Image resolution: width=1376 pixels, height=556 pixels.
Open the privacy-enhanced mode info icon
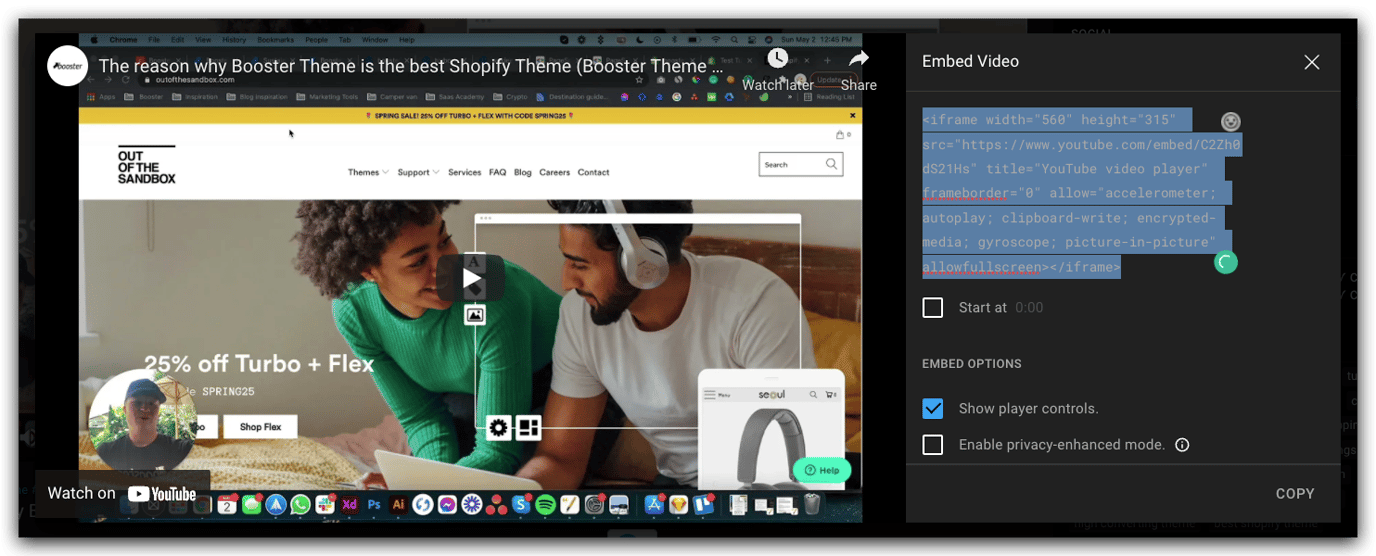1182,445
